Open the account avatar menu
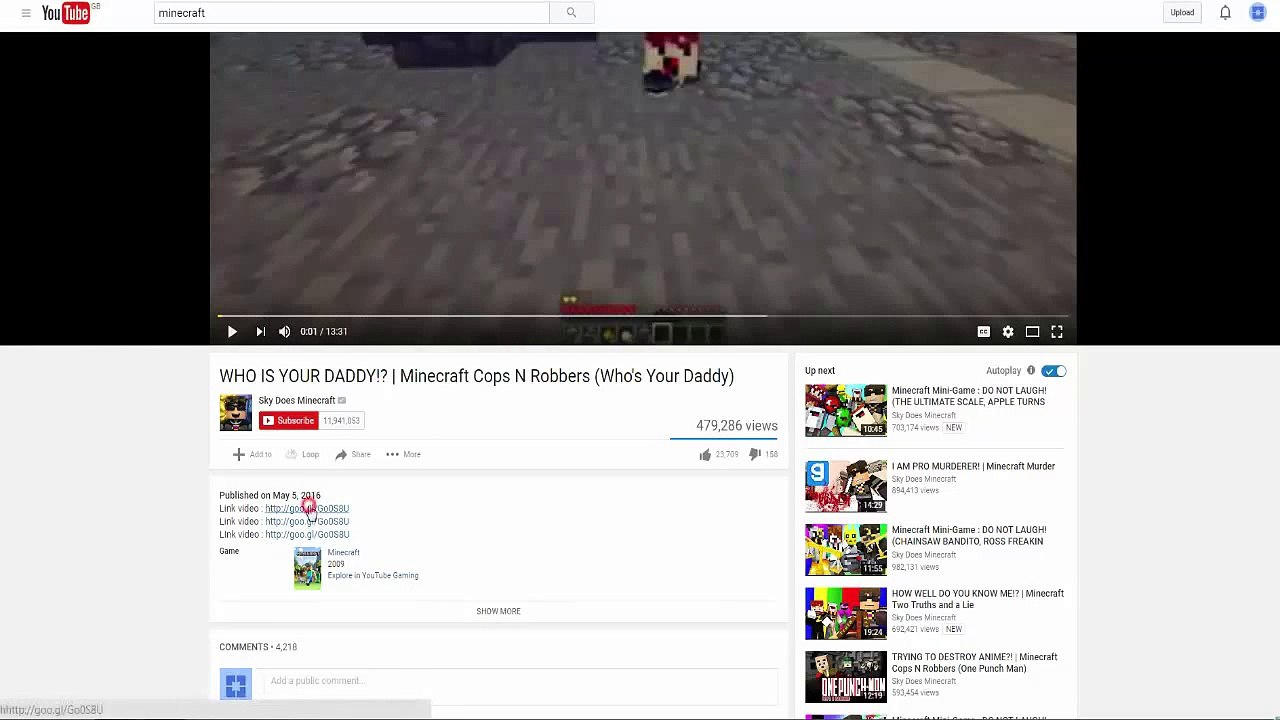Viewport: 1280px width, 720px height. pyautogui.click(x=1258, y=13)
